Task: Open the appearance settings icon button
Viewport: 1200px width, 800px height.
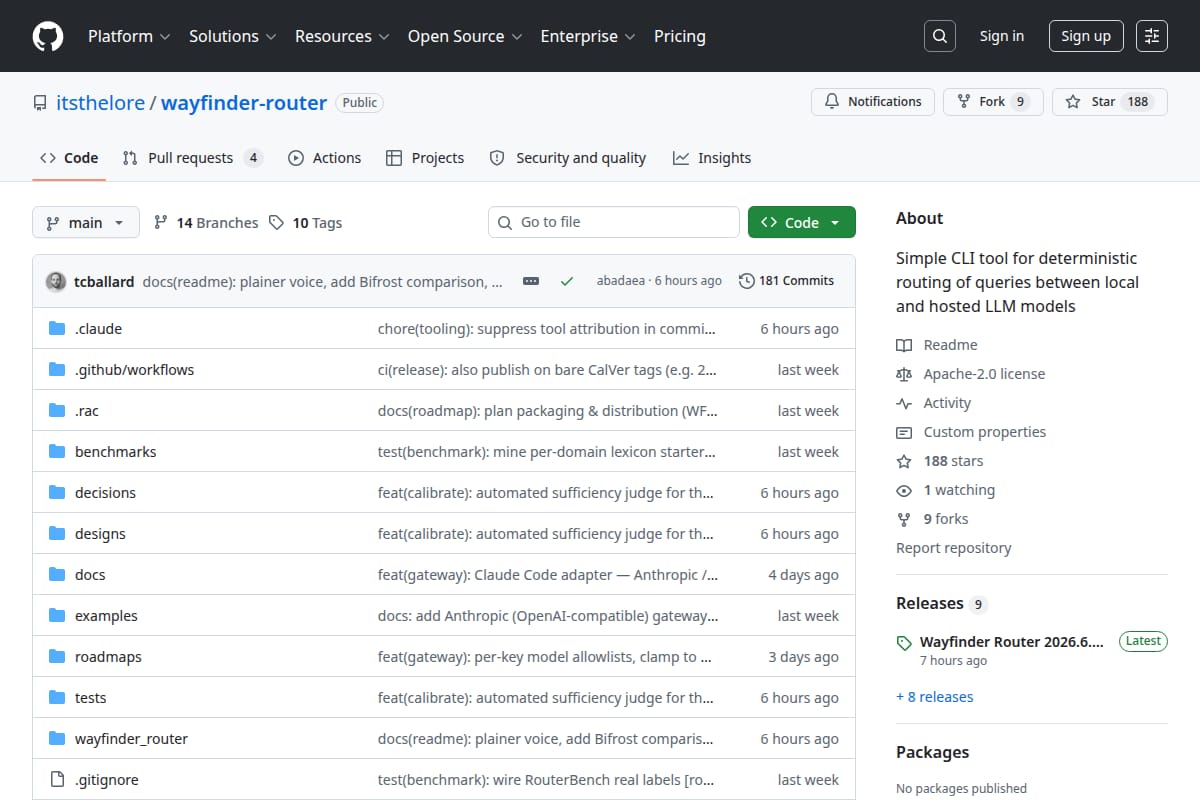Action: (1152, 36)
